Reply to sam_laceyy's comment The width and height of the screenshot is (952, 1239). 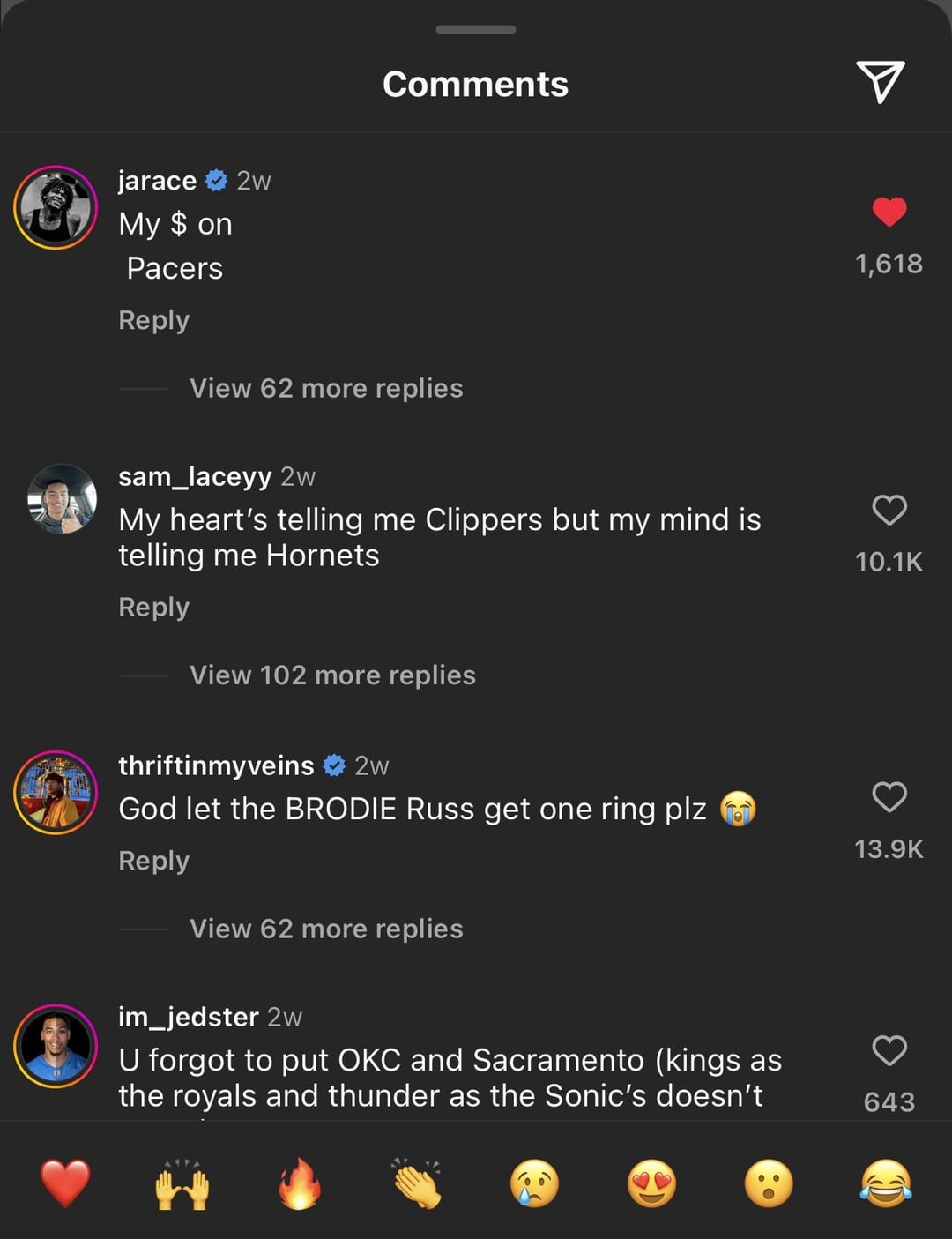pyautogui.click(x=154, y=608)
